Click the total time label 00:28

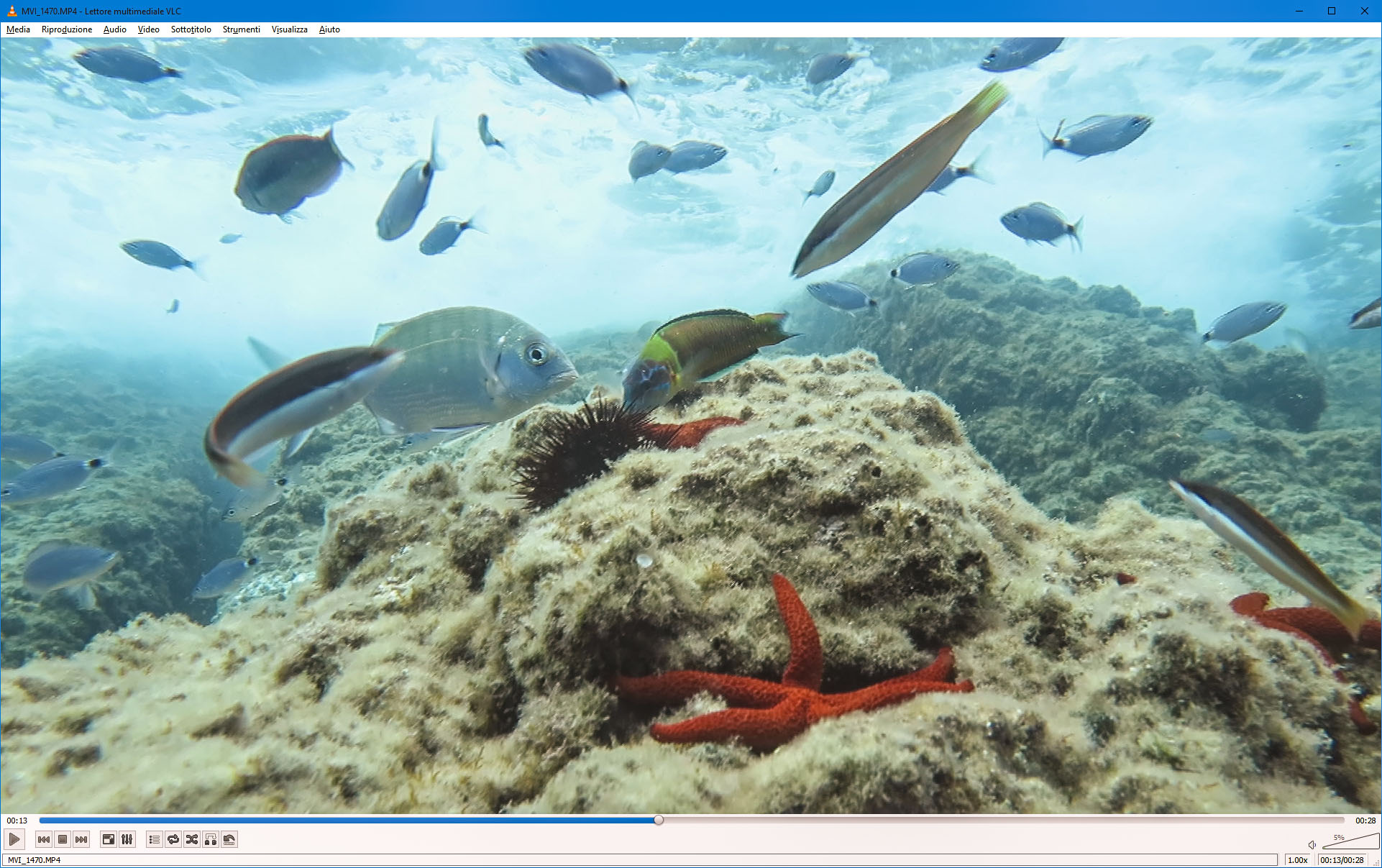(1365, 821)
